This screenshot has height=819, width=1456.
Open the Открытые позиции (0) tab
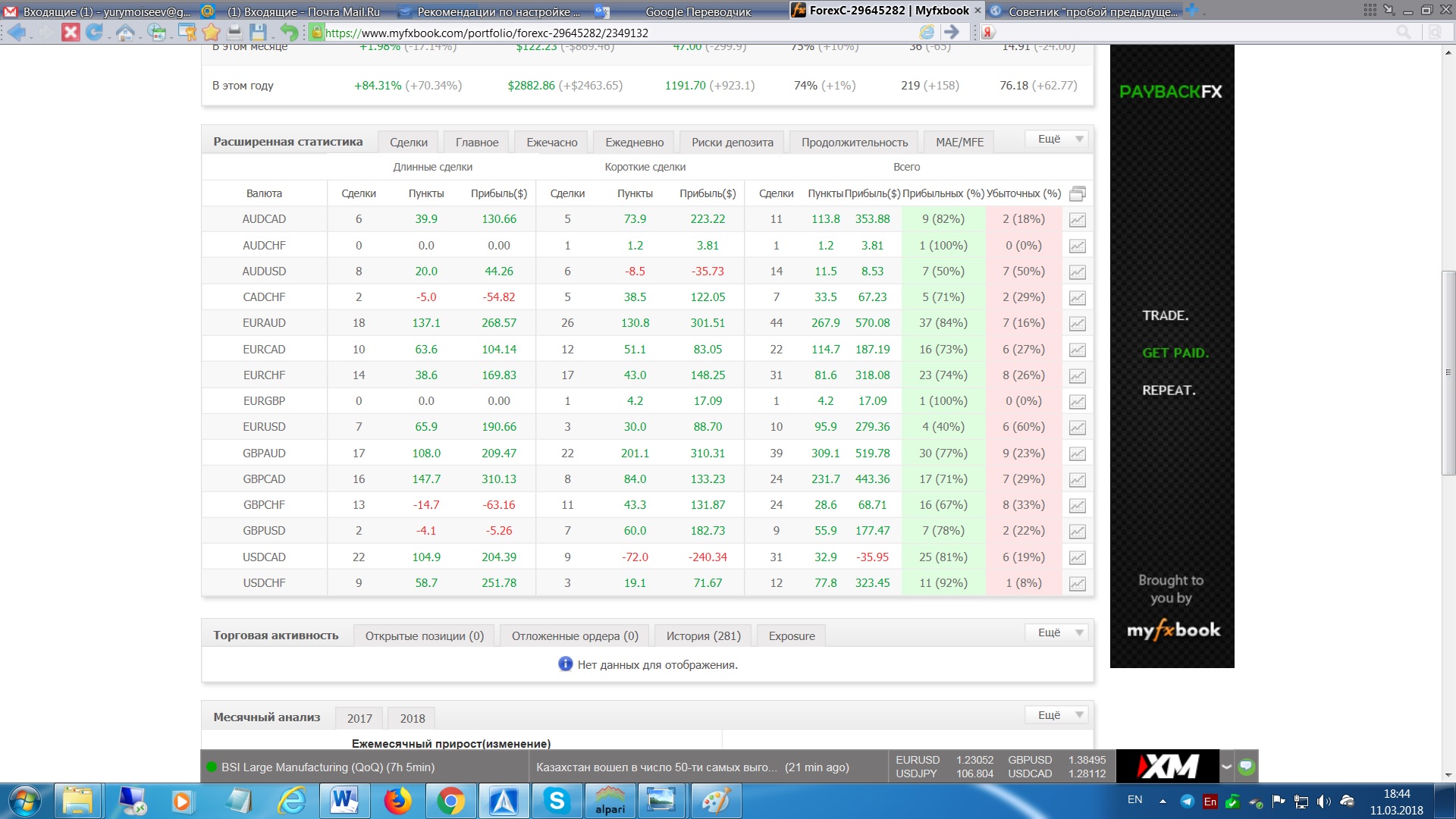click(424, 635)
